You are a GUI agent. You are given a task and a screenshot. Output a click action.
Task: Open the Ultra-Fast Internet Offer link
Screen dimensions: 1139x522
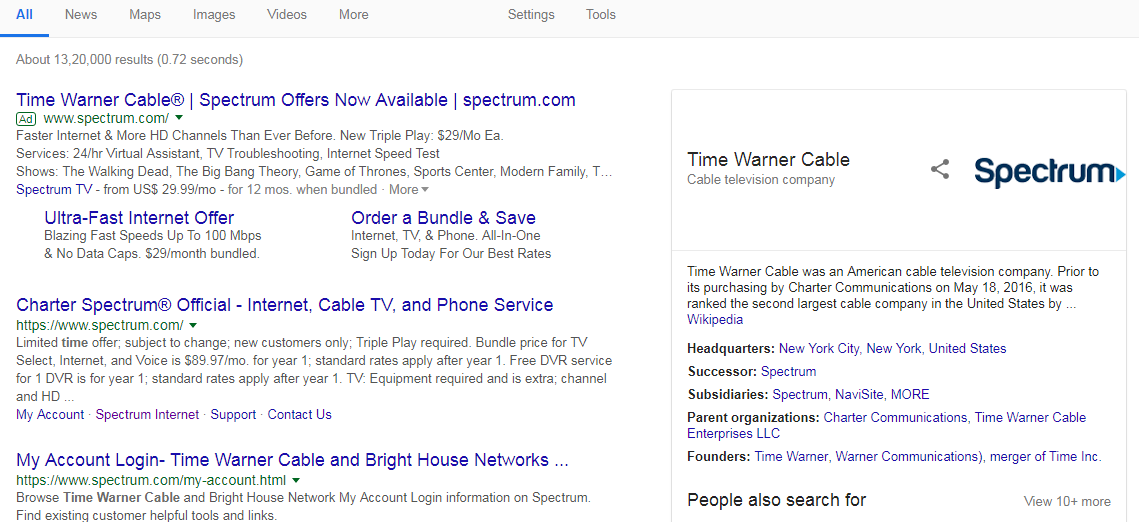[139, 218]
